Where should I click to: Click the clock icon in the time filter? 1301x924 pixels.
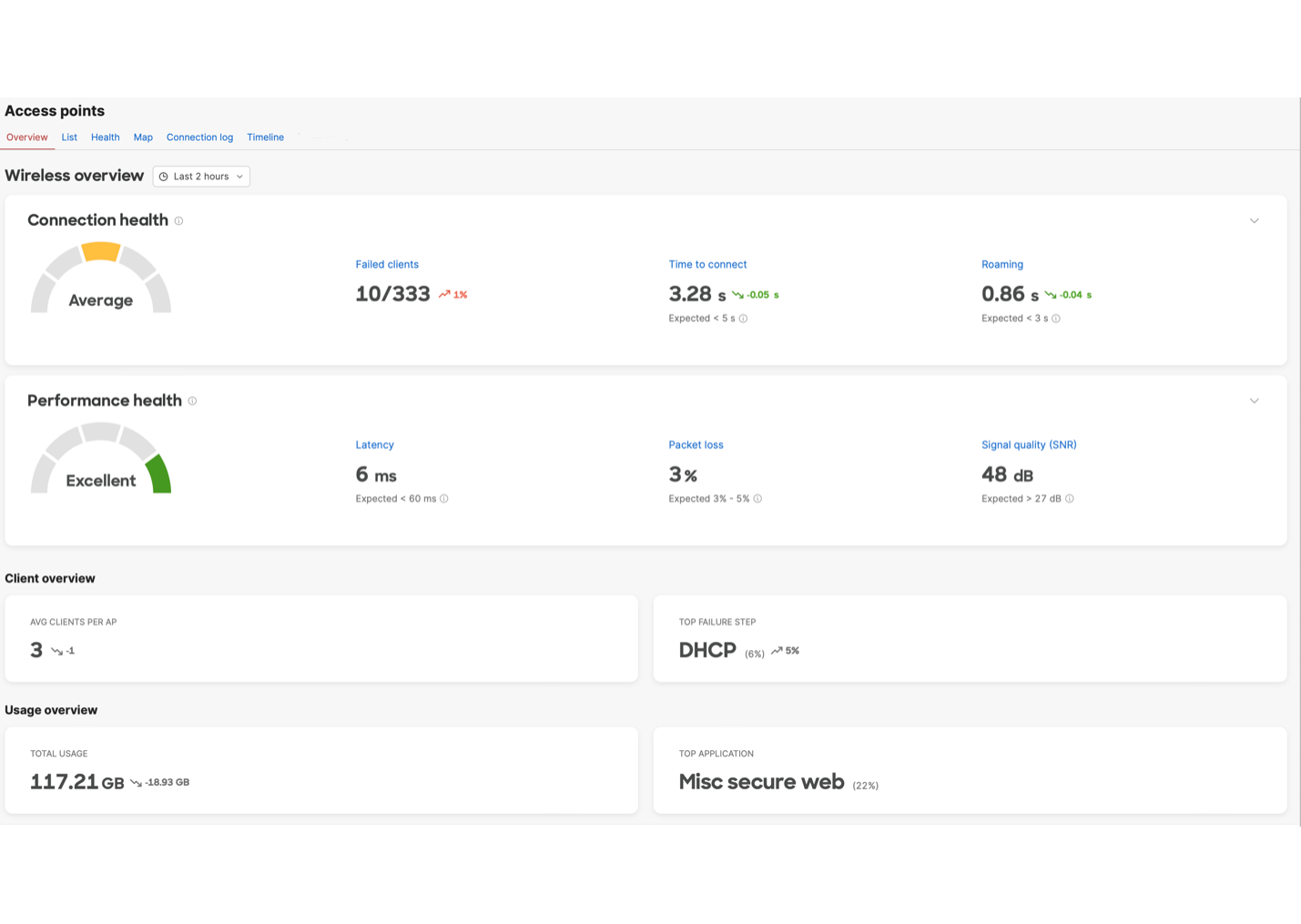pyautogui.click(x=163, y=176)
